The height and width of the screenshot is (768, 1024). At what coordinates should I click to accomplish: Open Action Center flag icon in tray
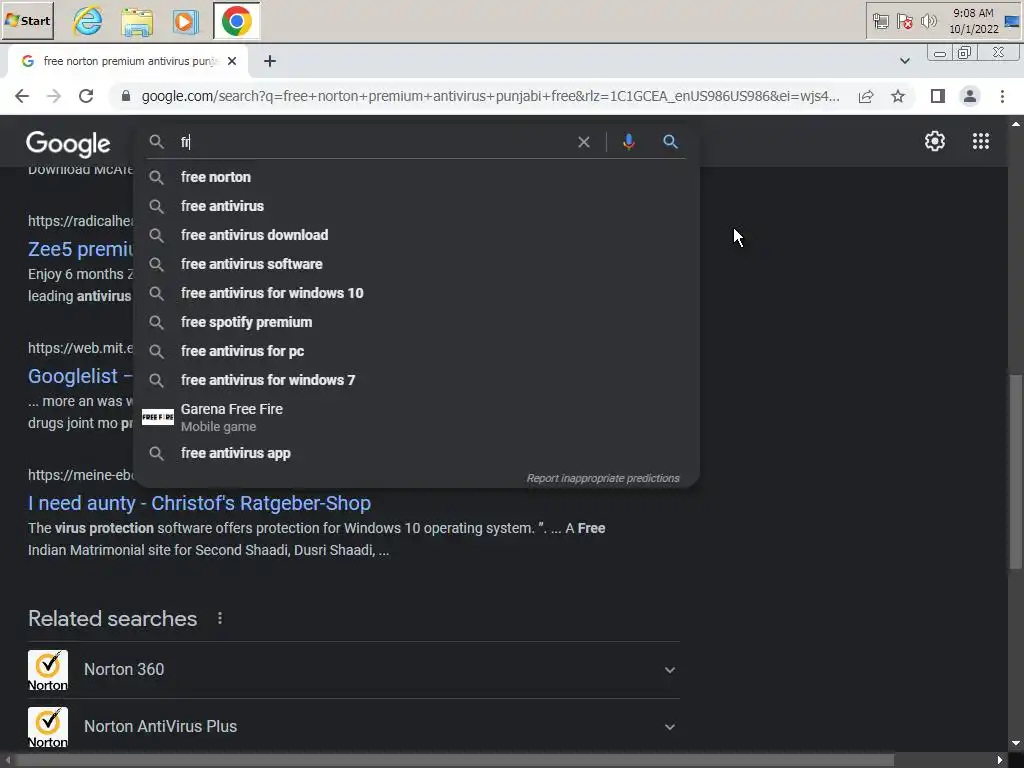pos(904,22)
